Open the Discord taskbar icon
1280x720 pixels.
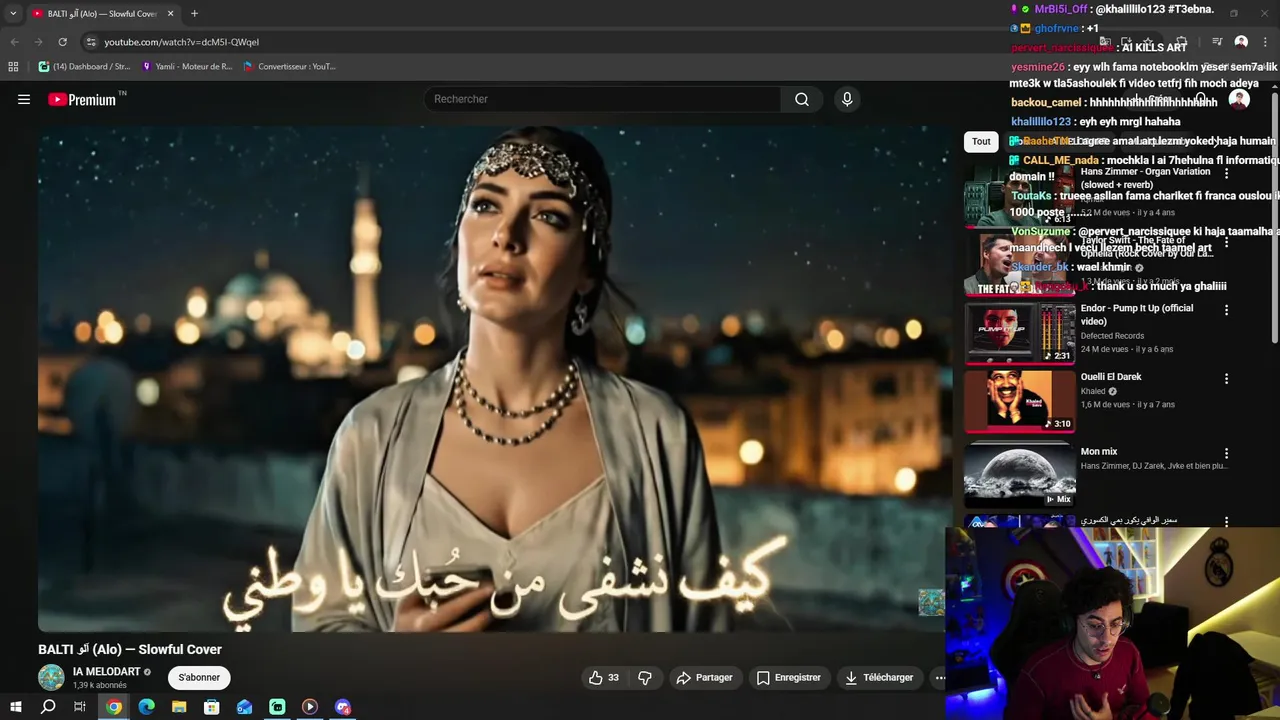(x=343, y=707)
